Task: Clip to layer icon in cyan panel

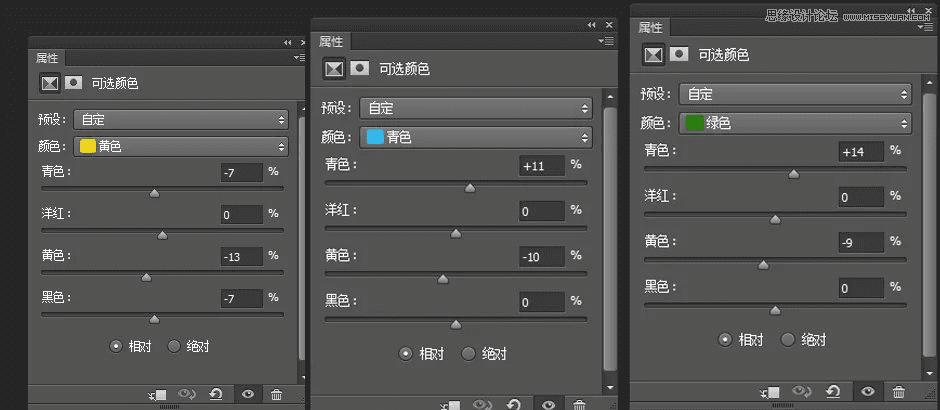Action: 451,406
